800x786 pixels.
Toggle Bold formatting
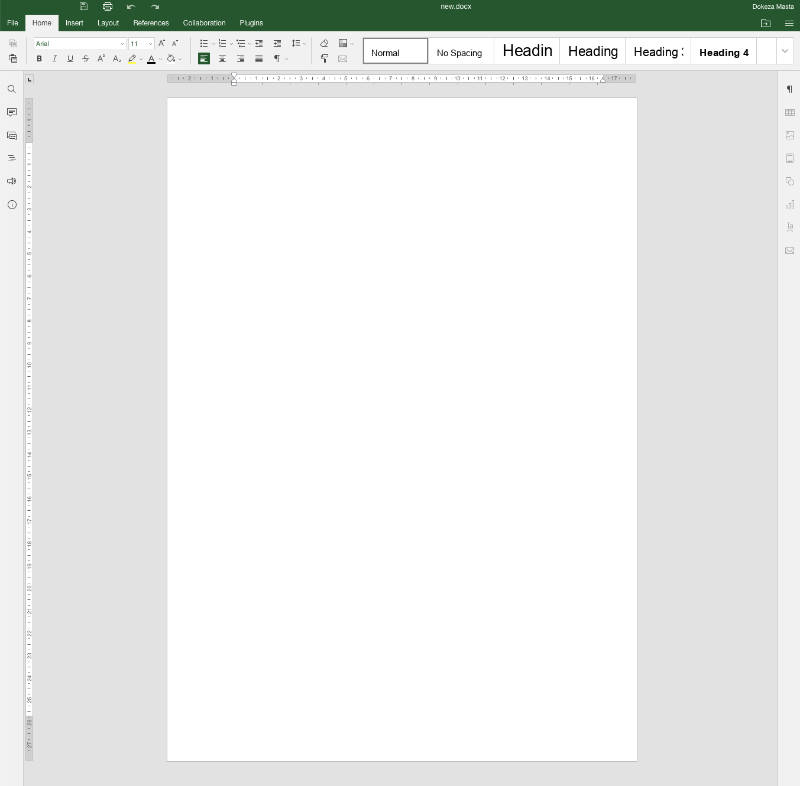(x=39, y=59)
